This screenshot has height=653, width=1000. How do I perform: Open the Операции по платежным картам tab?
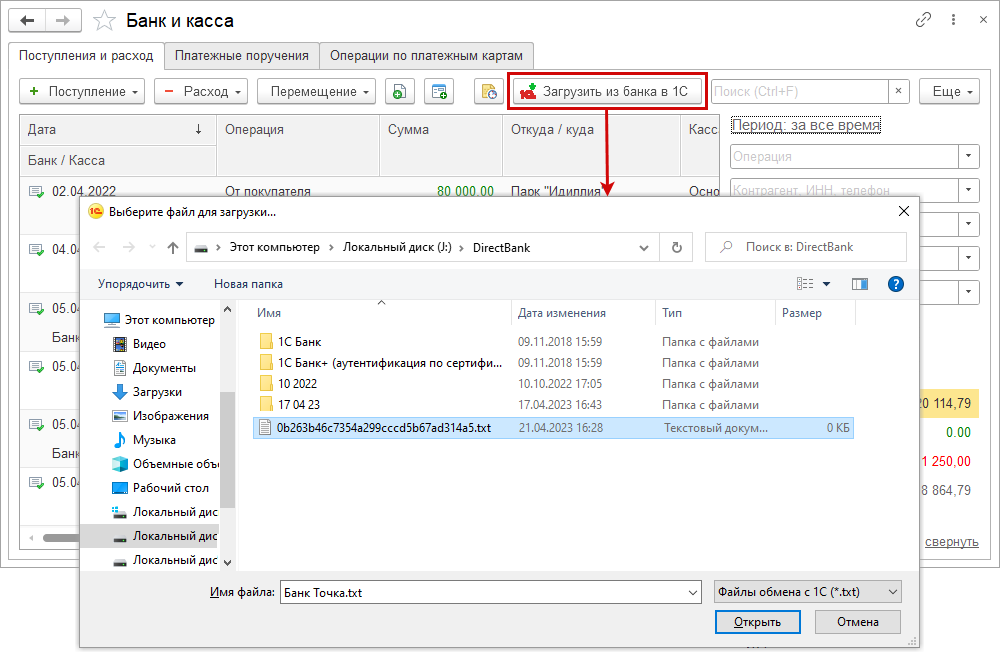click(427, 55)
